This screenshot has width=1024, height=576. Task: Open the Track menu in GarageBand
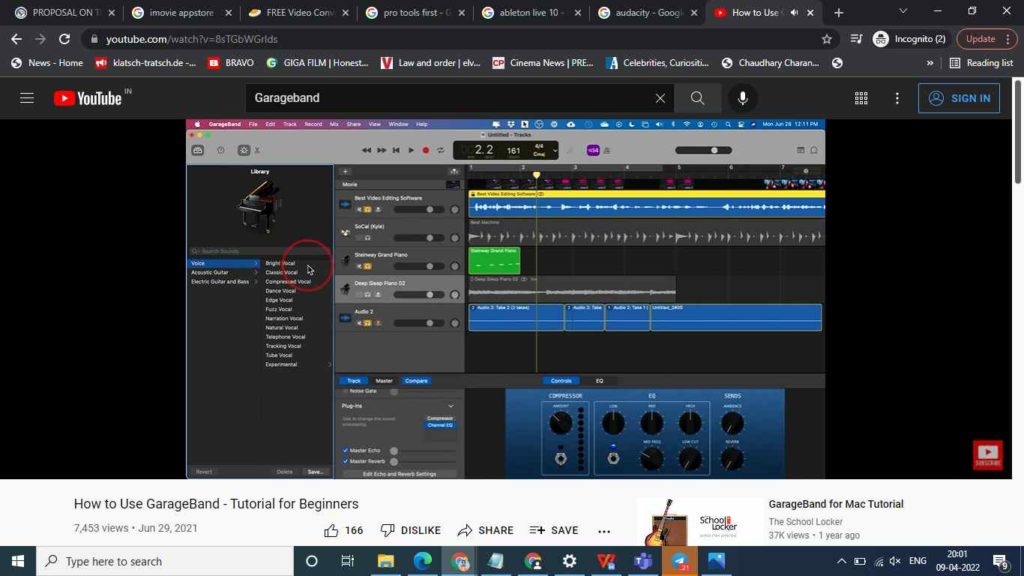(x=290, y=124)
